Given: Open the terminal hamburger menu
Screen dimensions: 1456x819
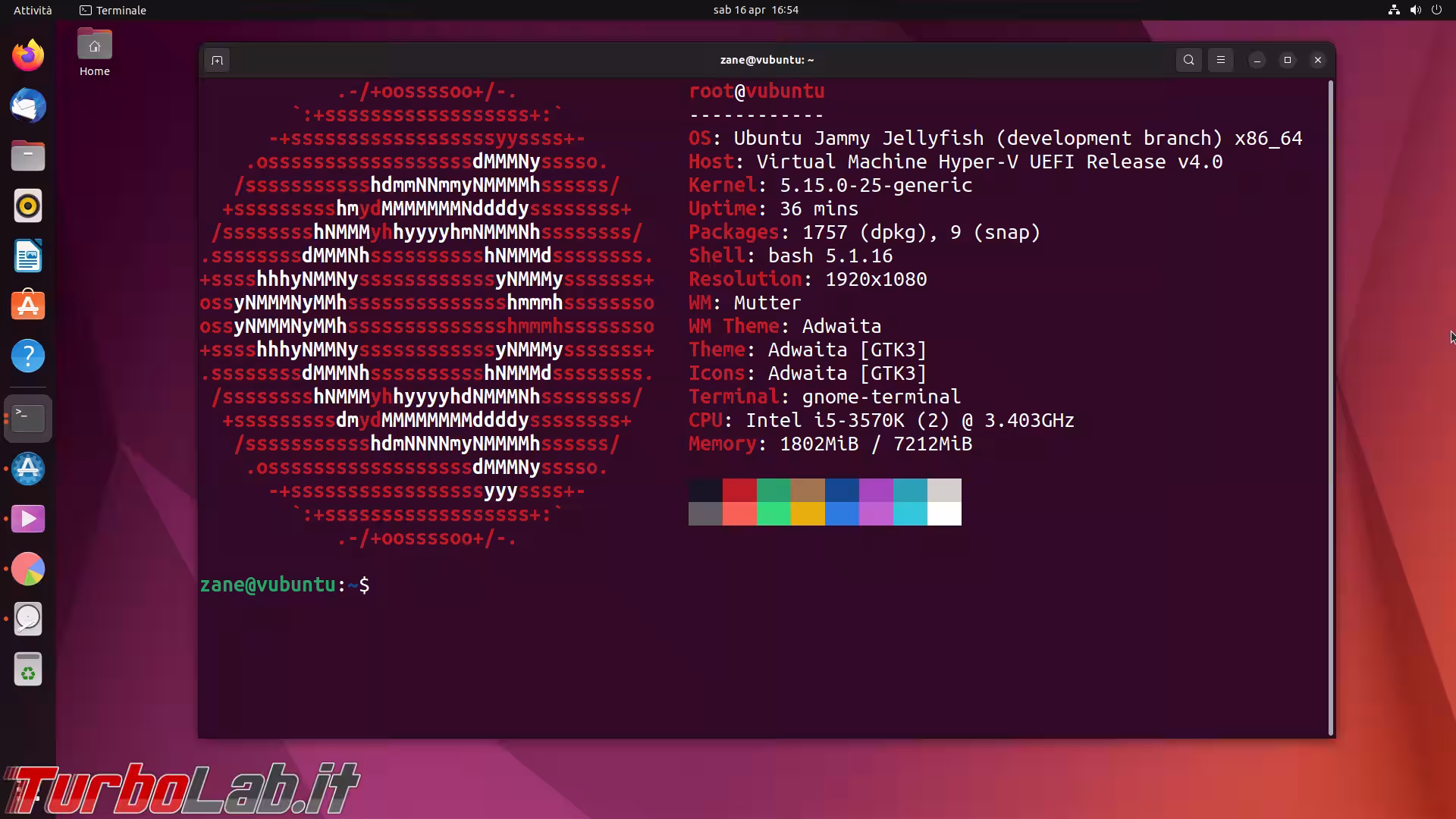Looking at the screenshot, I should click(x=1220, y=60).
